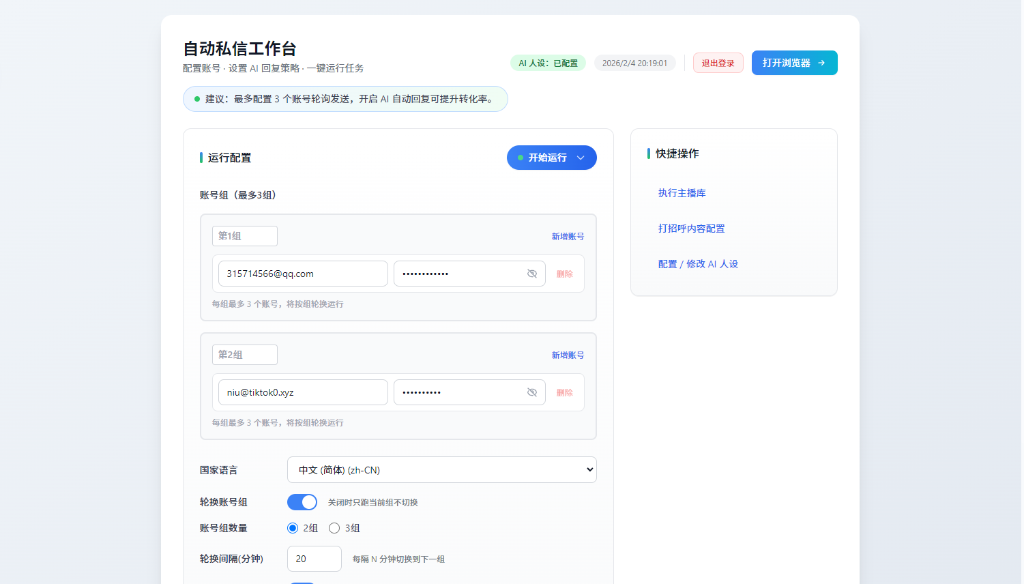Reveal password for niu@tiktok0.xyz account
Image resolution: width=1024 pixels, height=584 pixels.
532,392
